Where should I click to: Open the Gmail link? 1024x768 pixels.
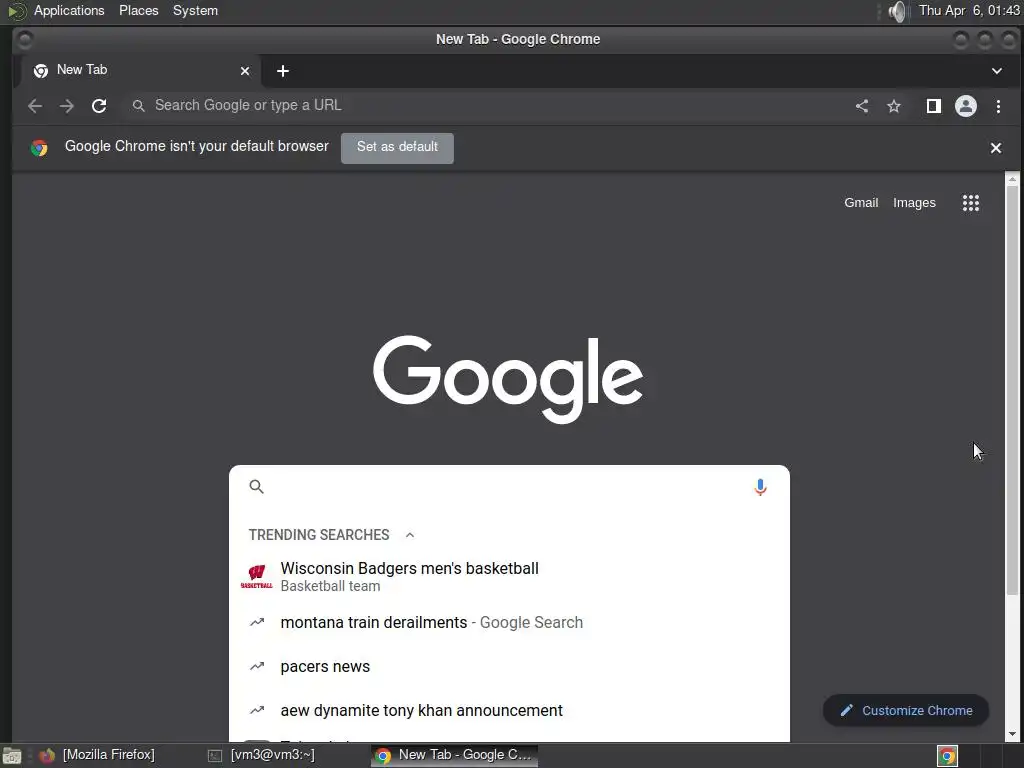861,203
